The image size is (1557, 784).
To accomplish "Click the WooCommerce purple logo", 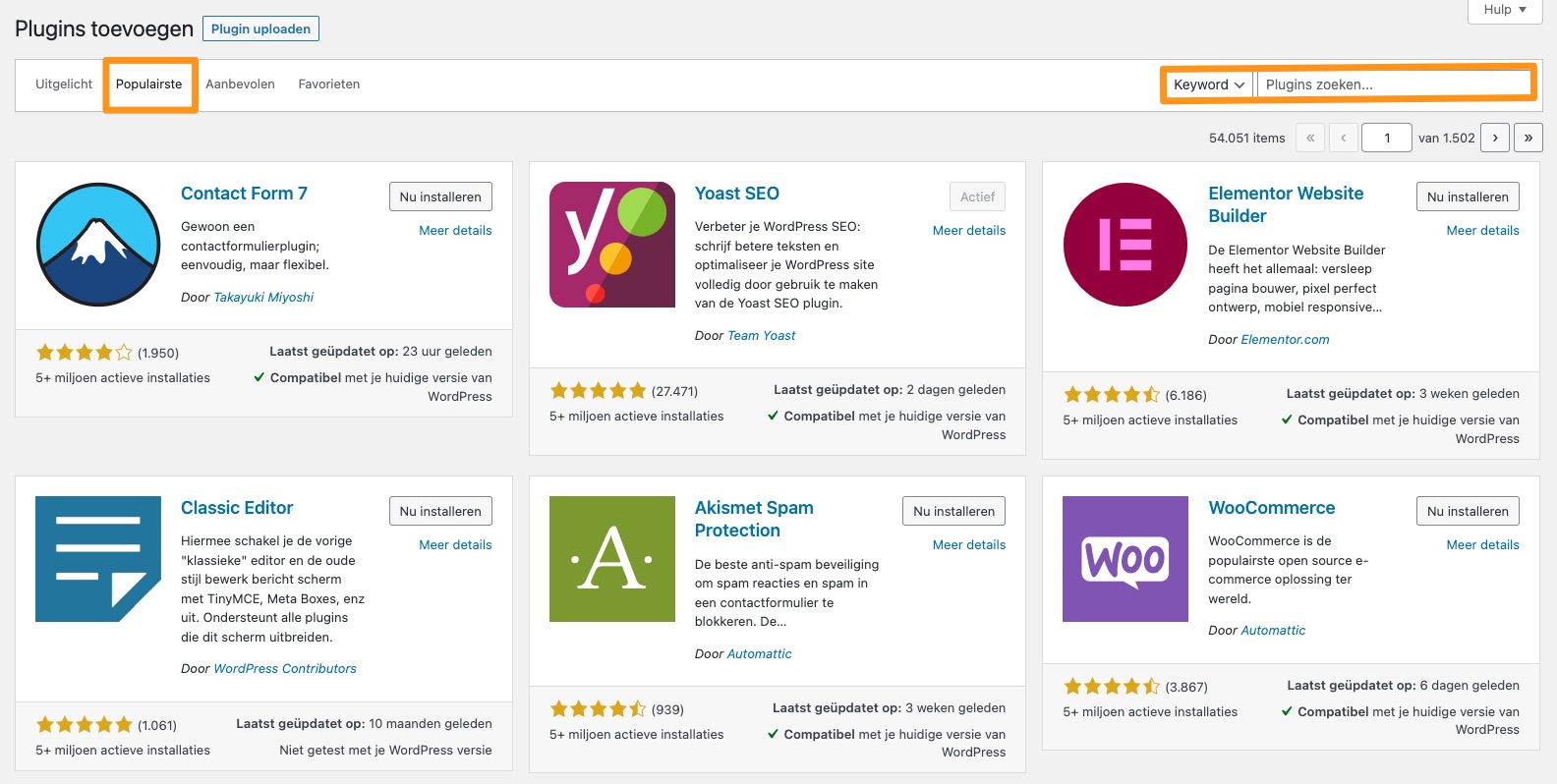I will [x=1124, y=559].
